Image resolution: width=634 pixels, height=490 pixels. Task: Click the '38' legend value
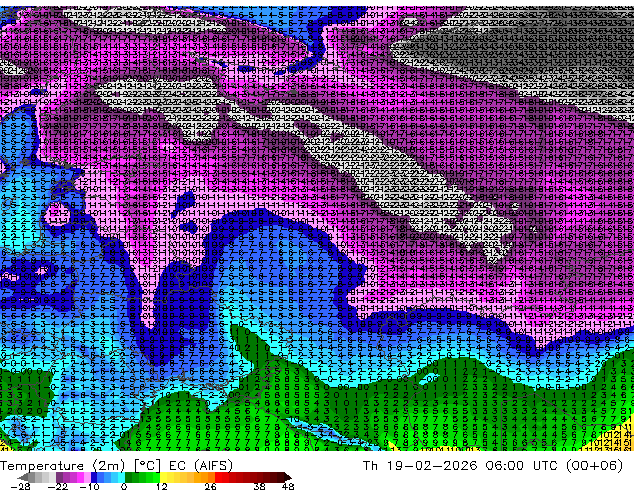pos(260,486)
